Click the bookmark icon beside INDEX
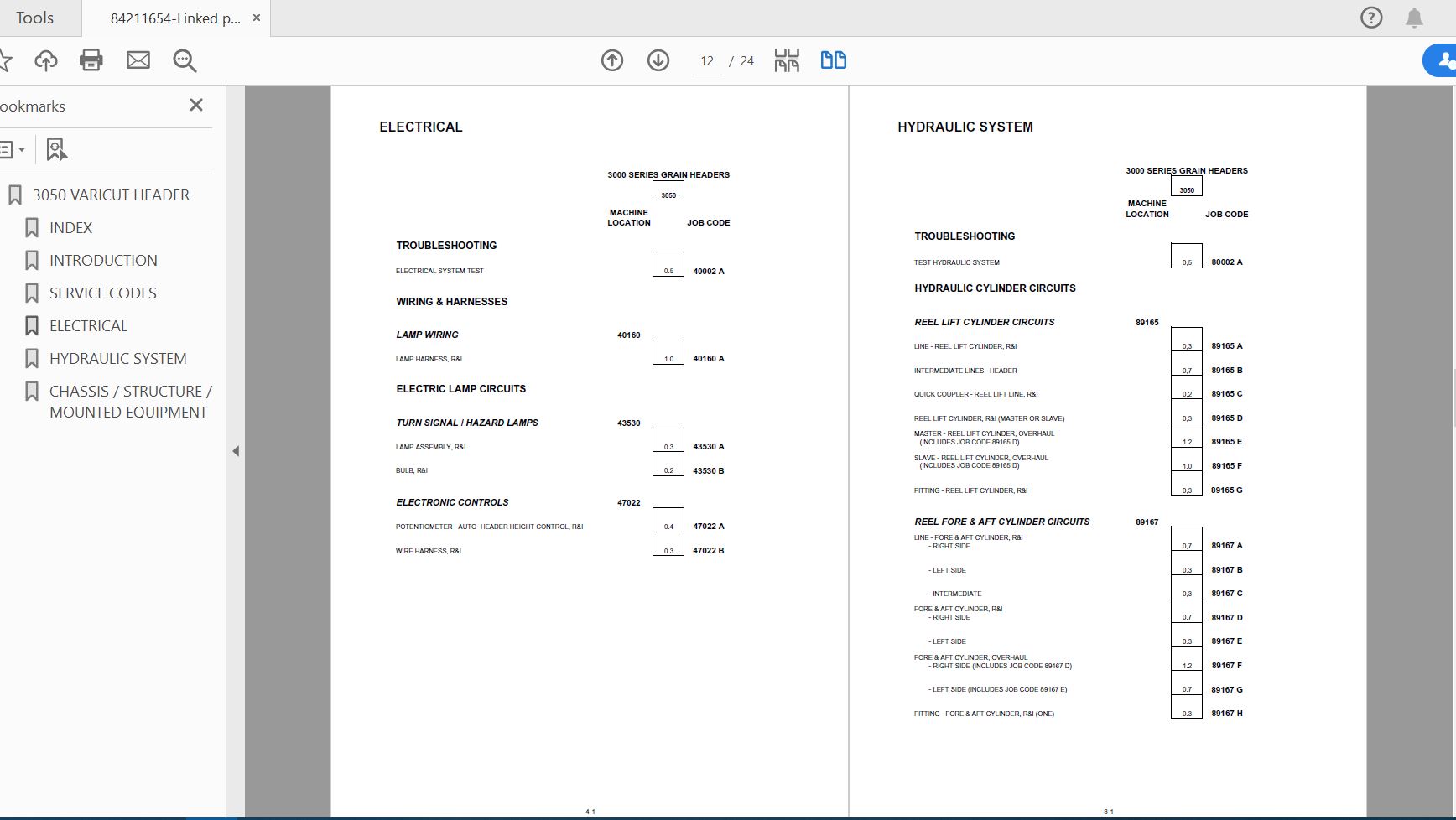Viewport: 1456px width, 820px height. coord(32,228)
